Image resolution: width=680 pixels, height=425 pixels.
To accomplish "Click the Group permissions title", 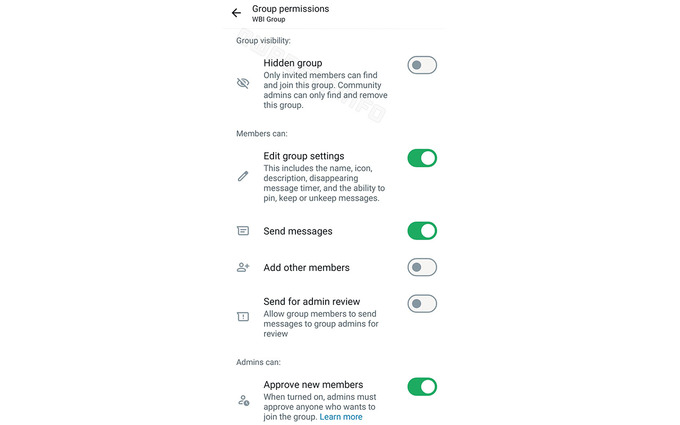I will pyautogui.click(x=290, y=9).
